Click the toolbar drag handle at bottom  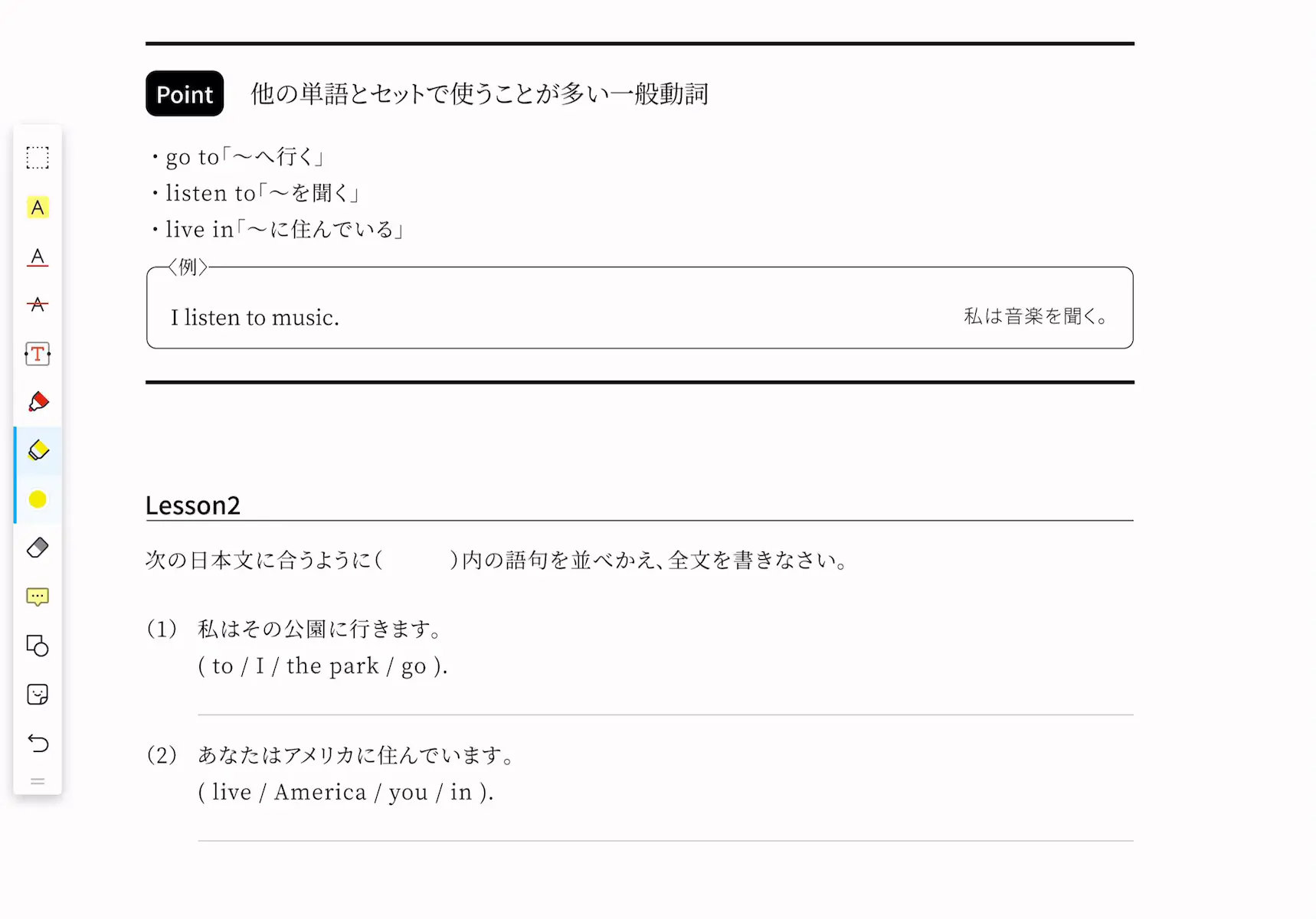(38, 781)
